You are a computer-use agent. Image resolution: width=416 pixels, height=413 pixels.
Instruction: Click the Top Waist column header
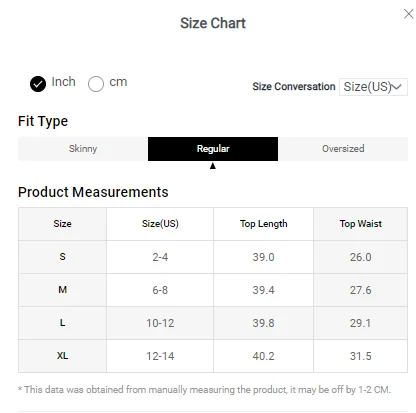(360, 224)
